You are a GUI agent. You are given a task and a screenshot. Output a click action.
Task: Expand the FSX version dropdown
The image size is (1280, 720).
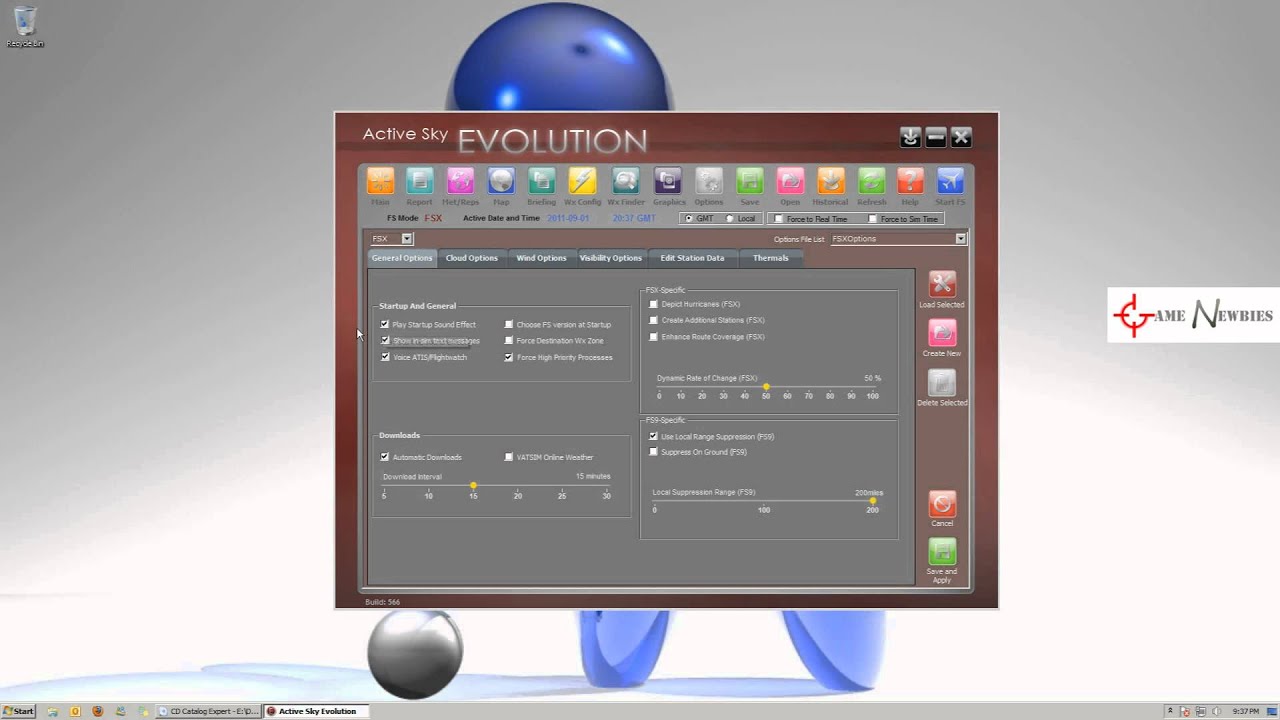(407, 239)
